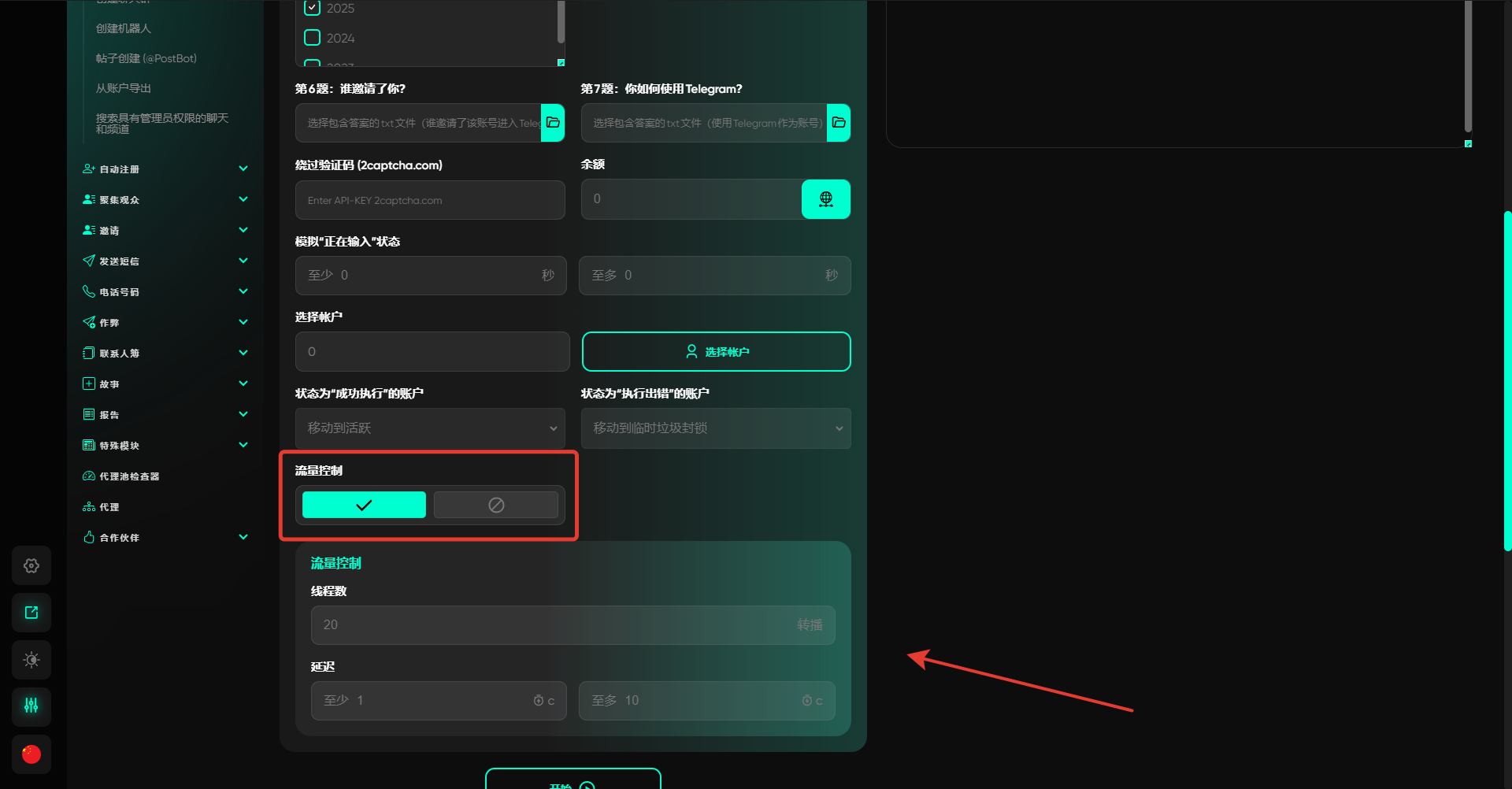
Task: Click the 特殊模块 table icon
Action: pyautogui.click(x=89, y=445)
